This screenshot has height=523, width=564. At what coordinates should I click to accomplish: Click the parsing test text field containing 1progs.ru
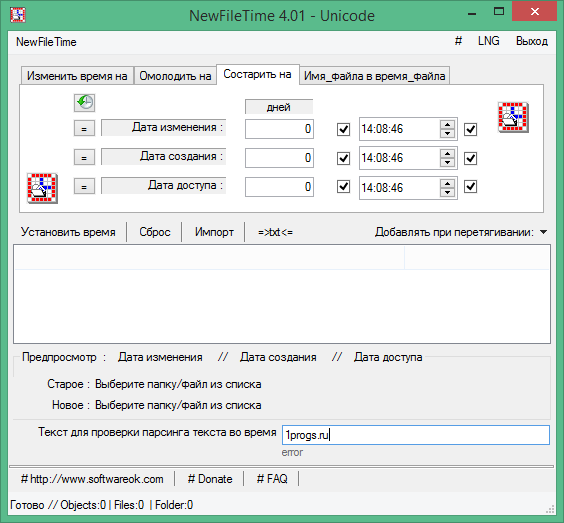416,435
